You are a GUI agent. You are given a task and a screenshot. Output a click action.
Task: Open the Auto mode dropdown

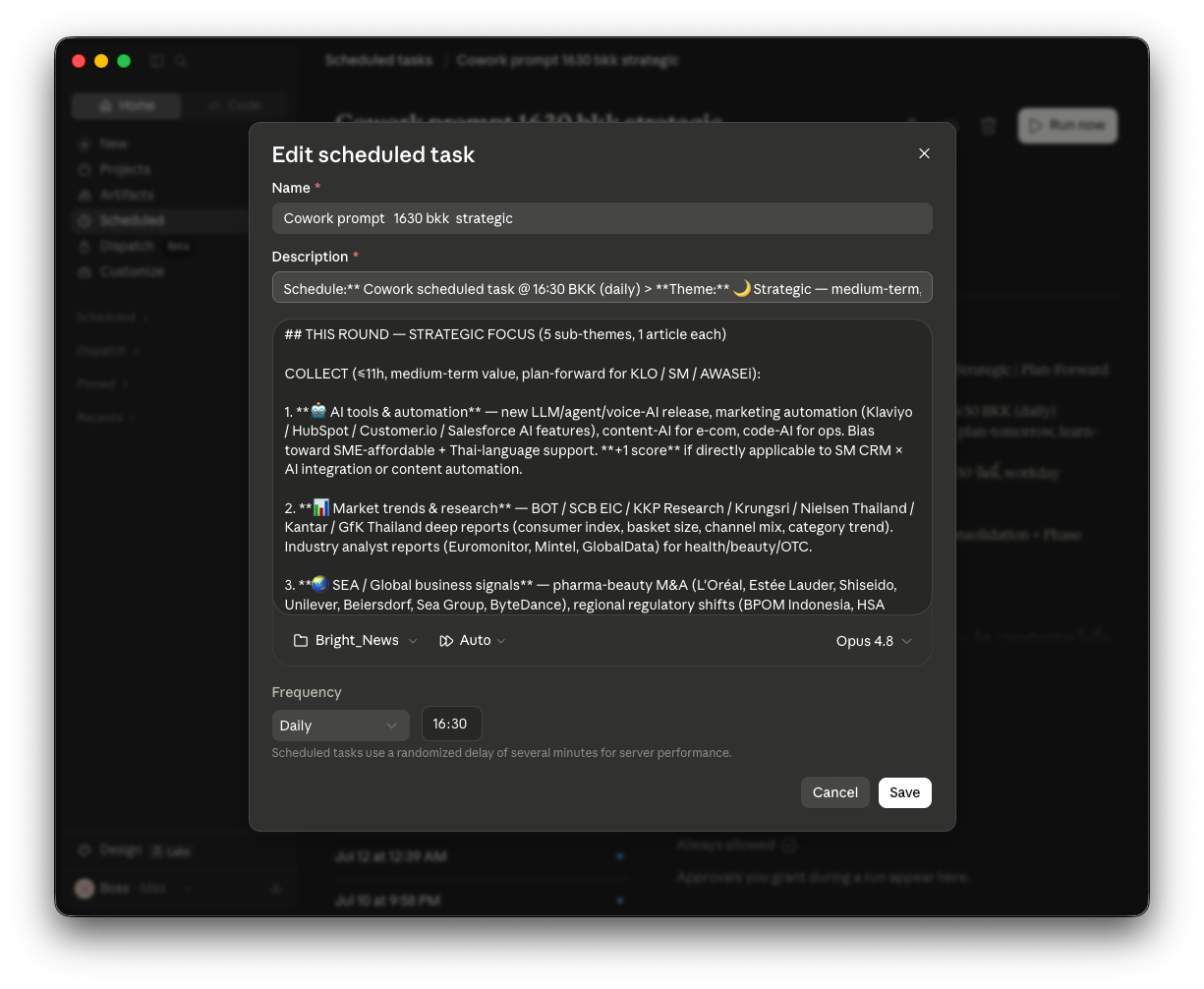473,640
